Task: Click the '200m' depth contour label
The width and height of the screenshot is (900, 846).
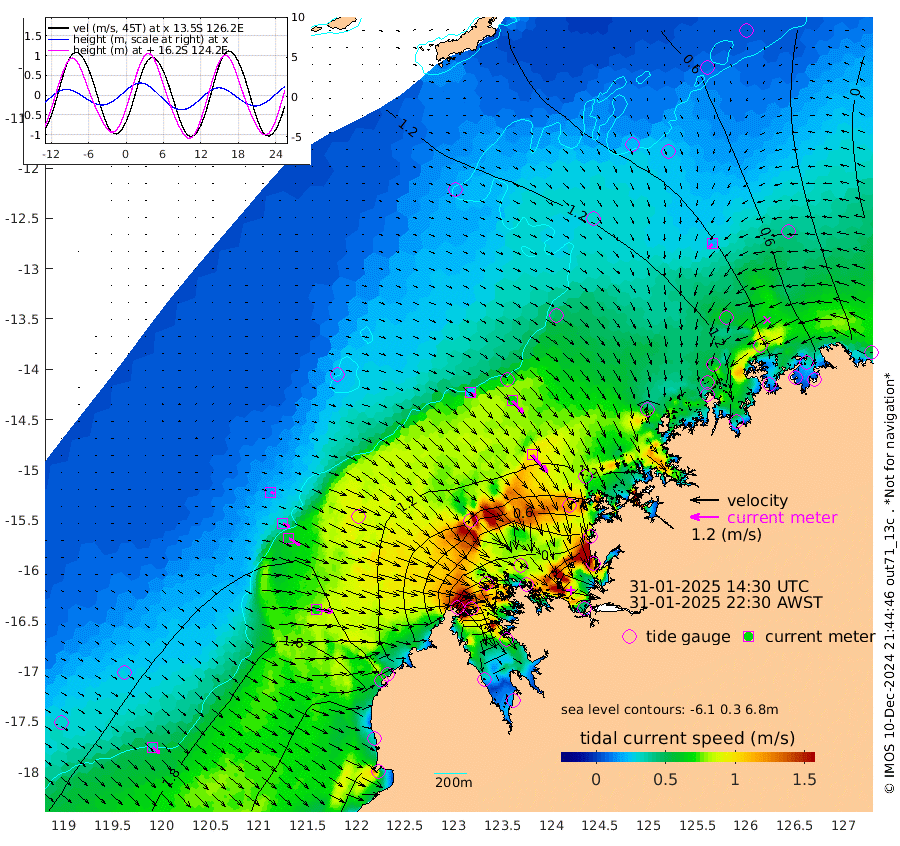Action: (453, 782)
